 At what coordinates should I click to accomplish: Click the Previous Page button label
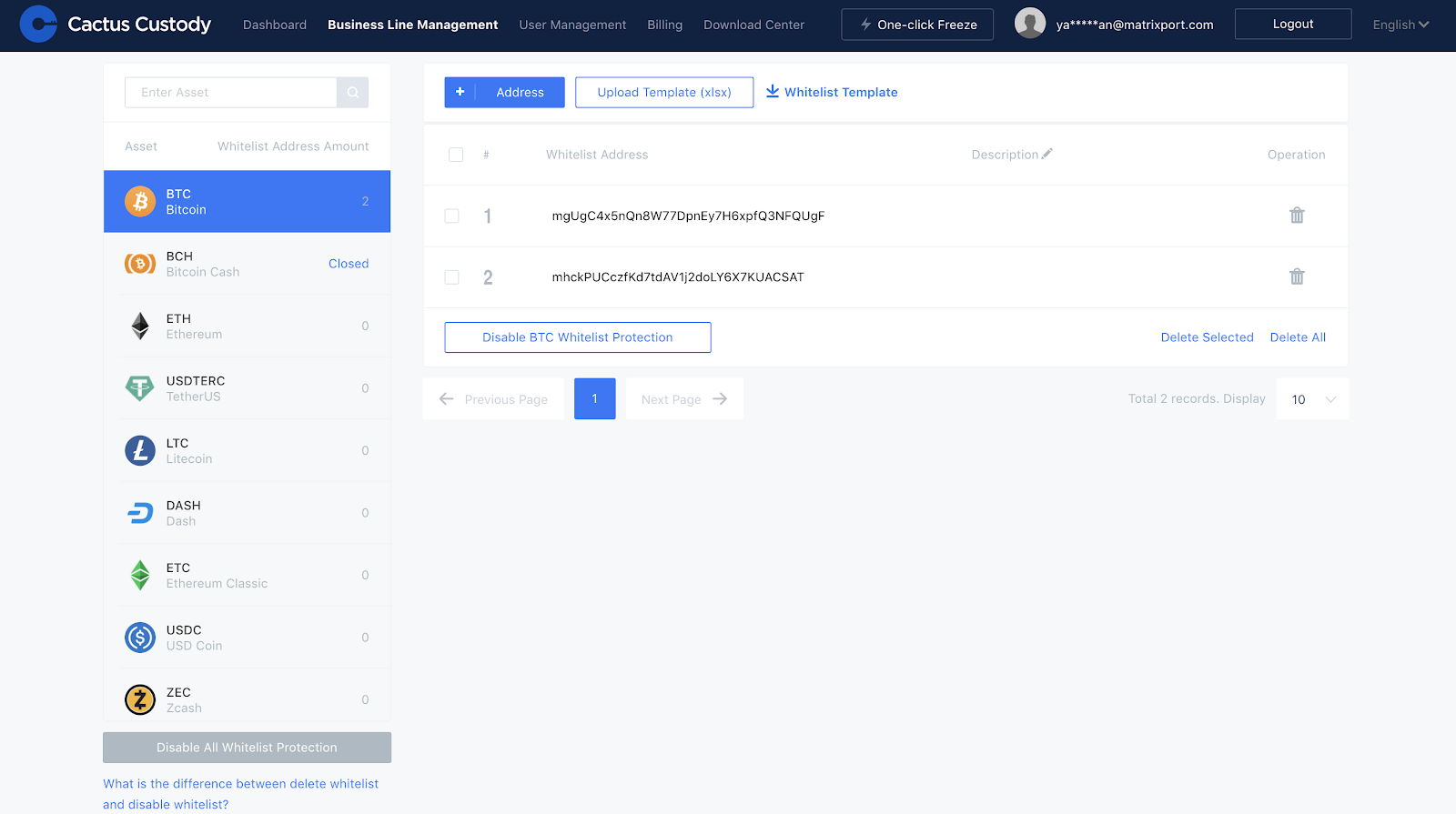[506, 399]
